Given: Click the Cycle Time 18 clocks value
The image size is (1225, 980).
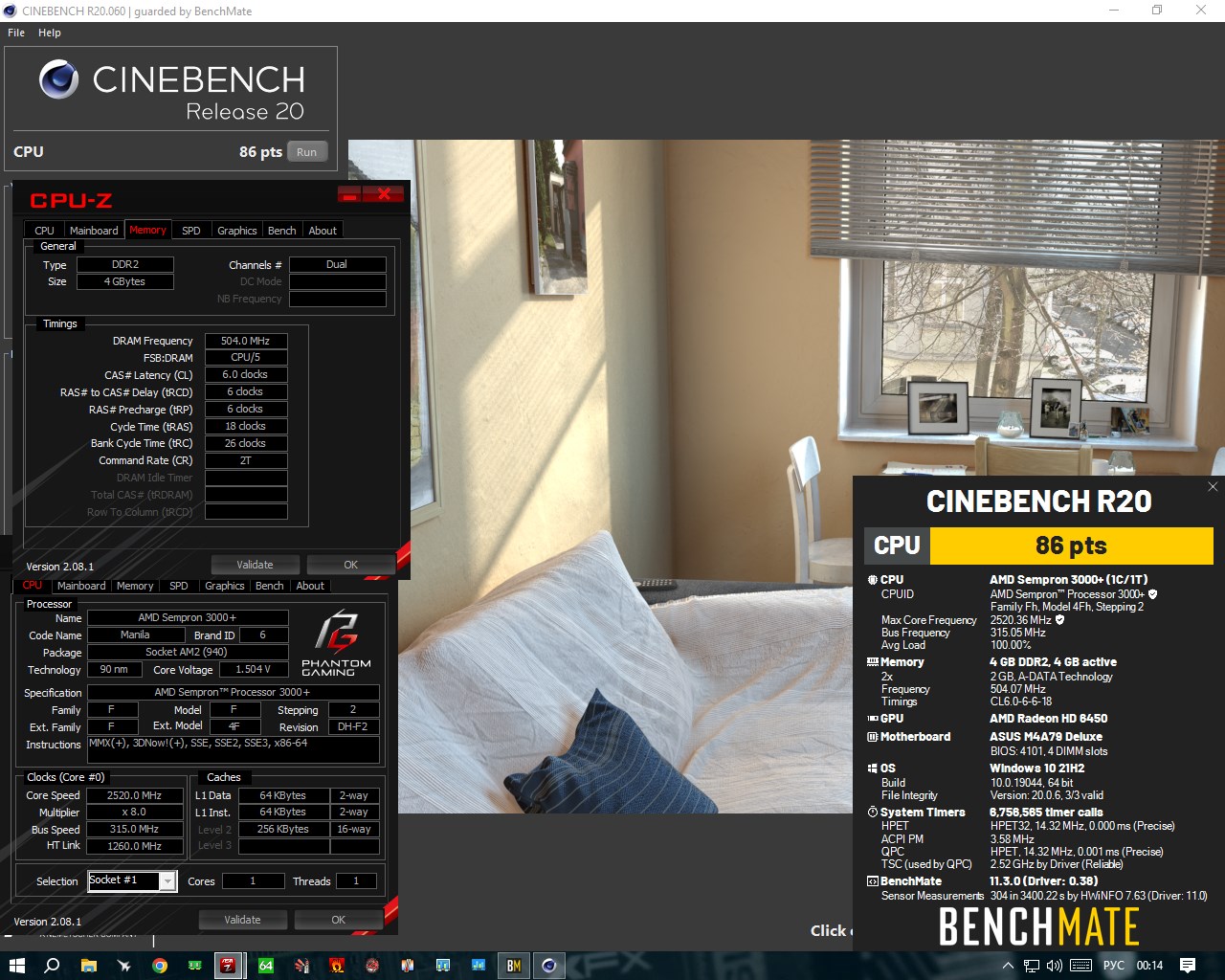Looking at the screenshot, I should (246, 427).
